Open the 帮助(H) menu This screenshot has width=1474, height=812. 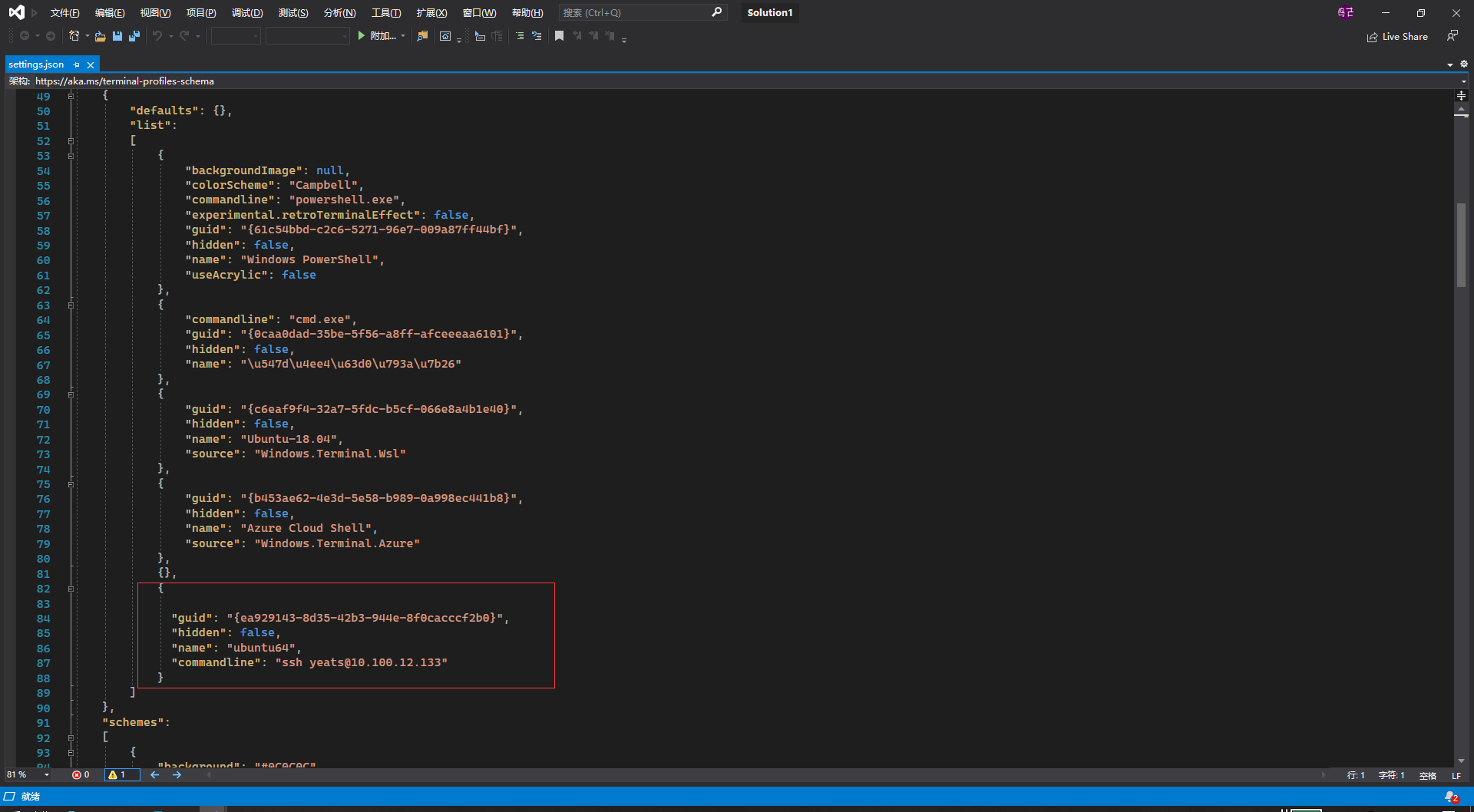(527, 12)
